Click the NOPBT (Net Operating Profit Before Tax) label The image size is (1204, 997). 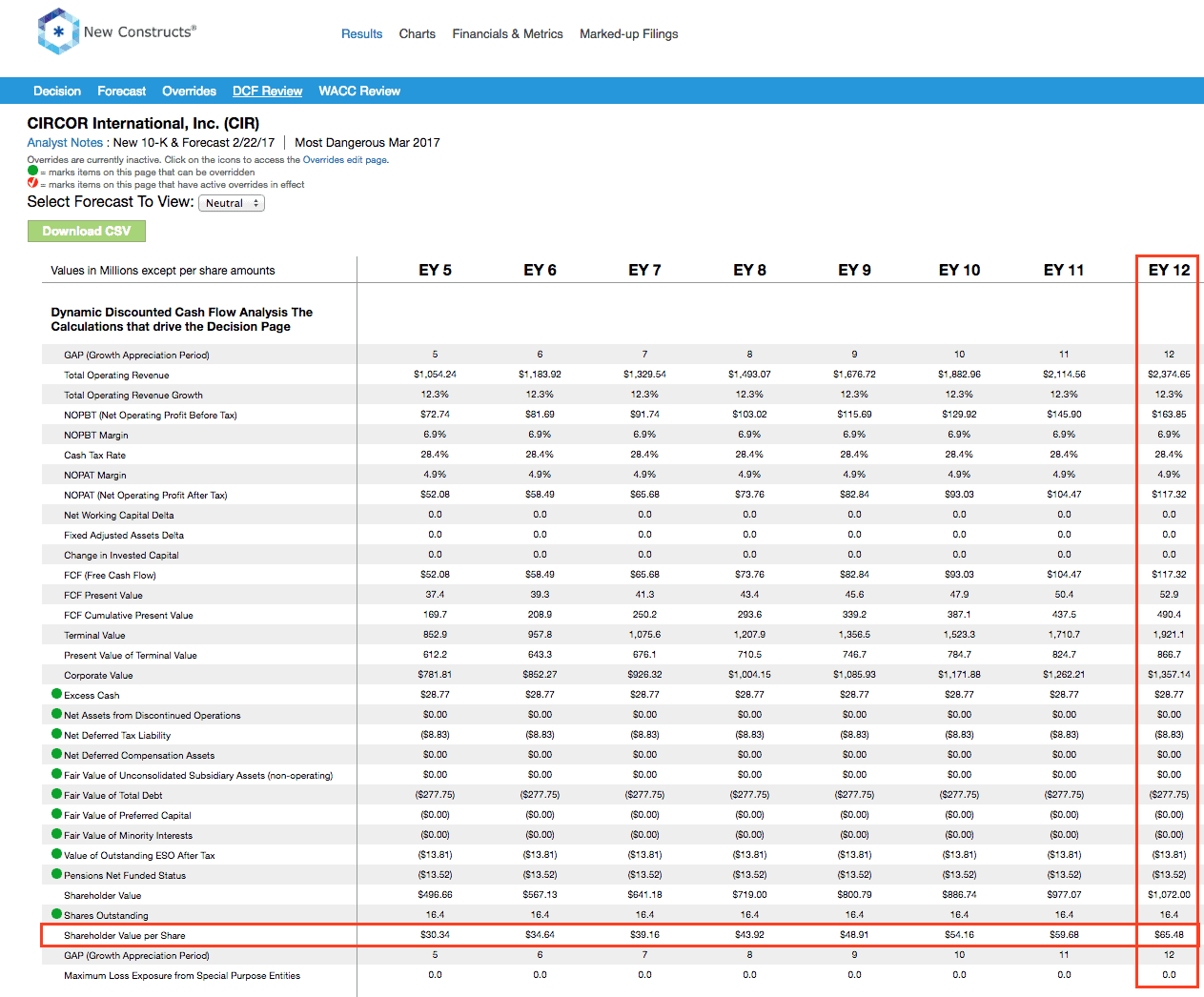[x=151, y=415]
